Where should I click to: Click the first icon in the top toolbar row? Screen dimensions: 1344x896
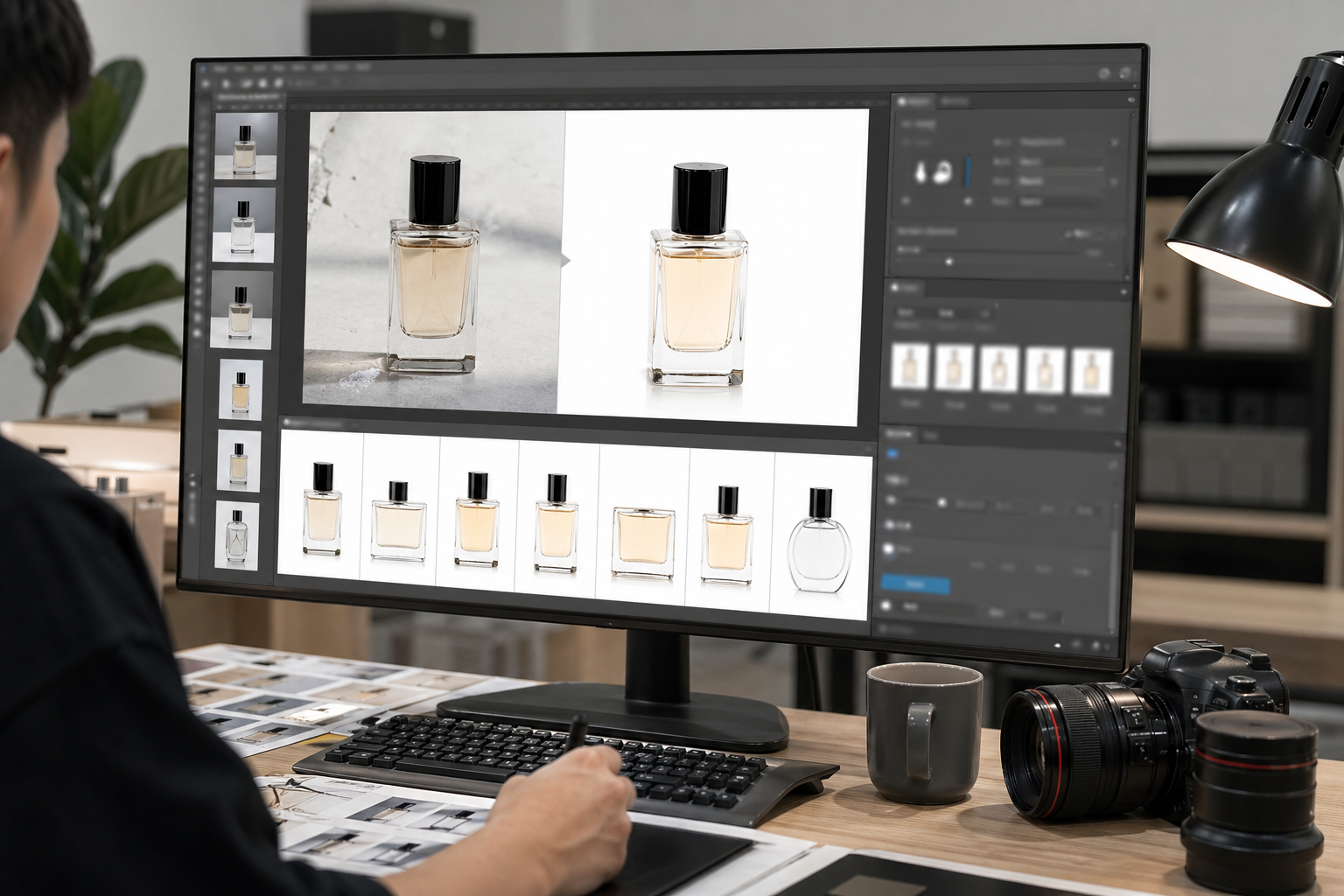(x=206, y=84)
